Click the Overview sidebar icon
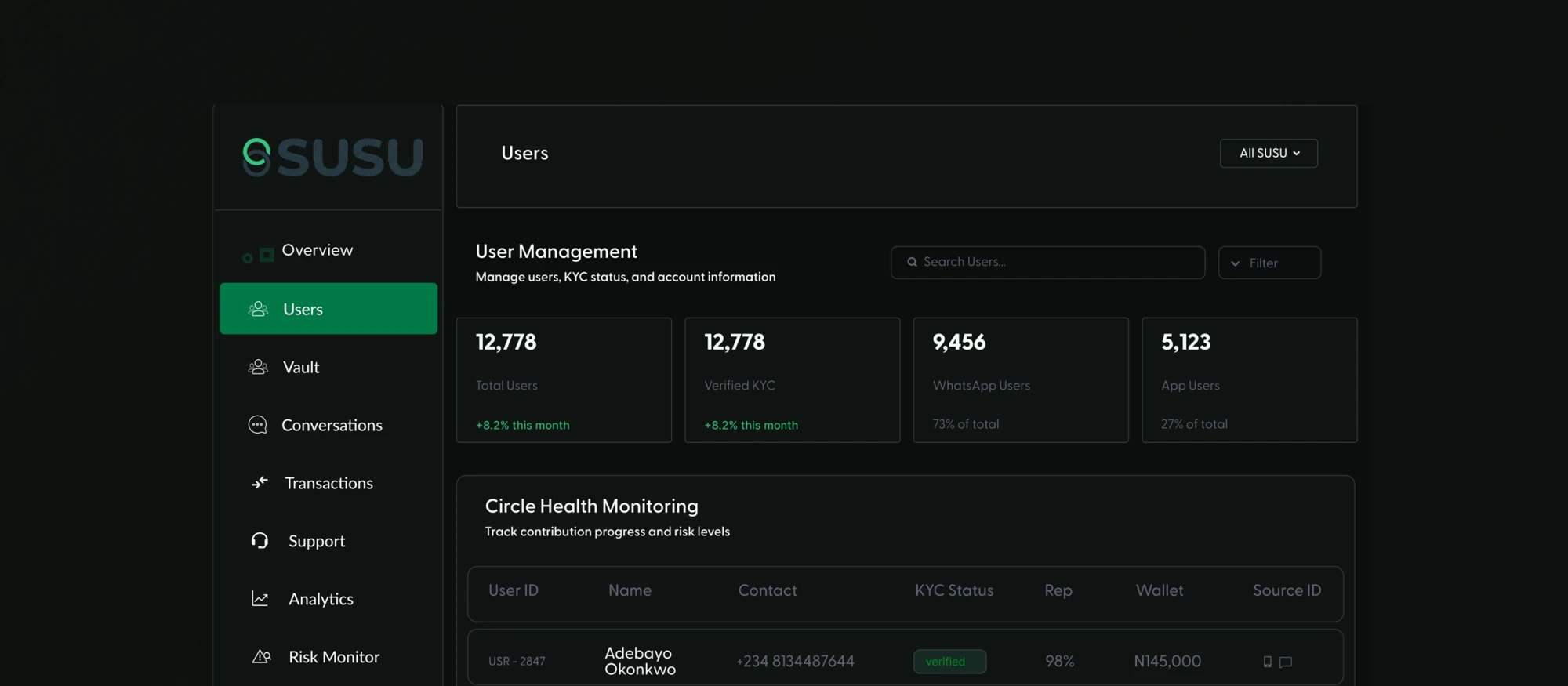1568x686 pixels. pos(259,255)
